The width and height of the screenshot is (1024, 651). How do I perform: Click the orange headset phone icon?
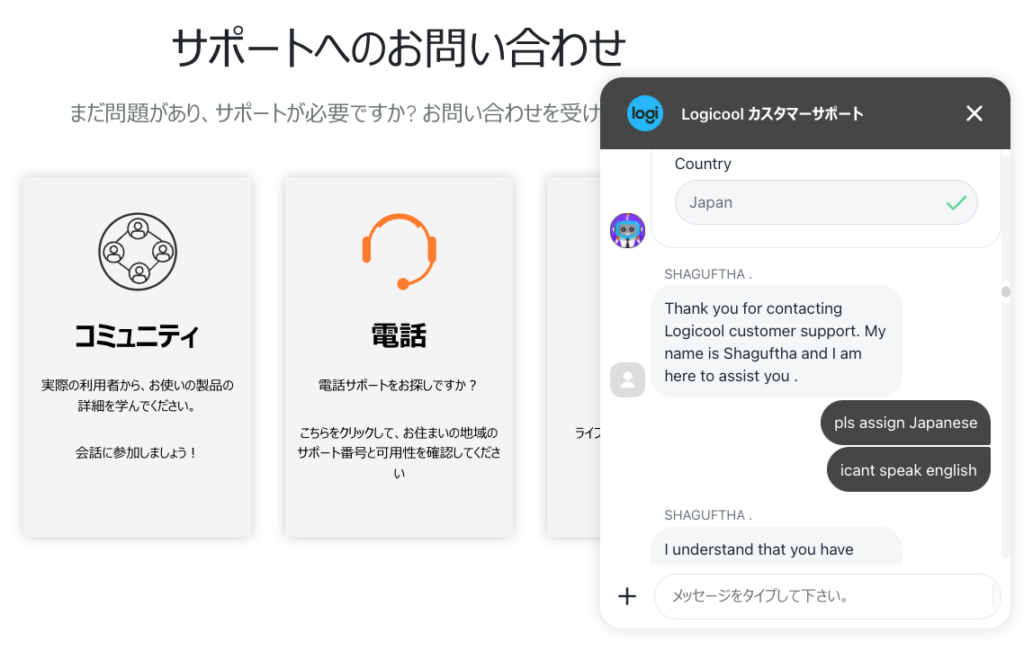[x=399, y=251]
